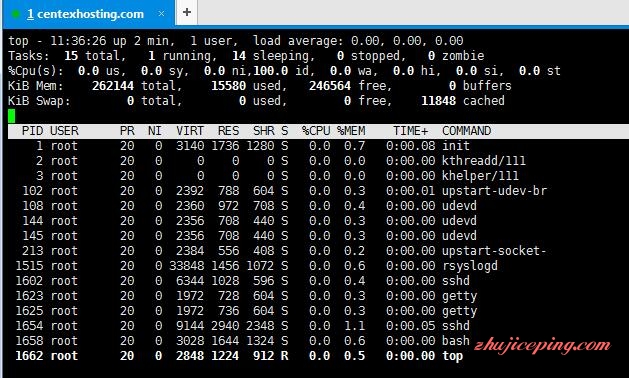Click the VIRT column header

coord(190,131)
